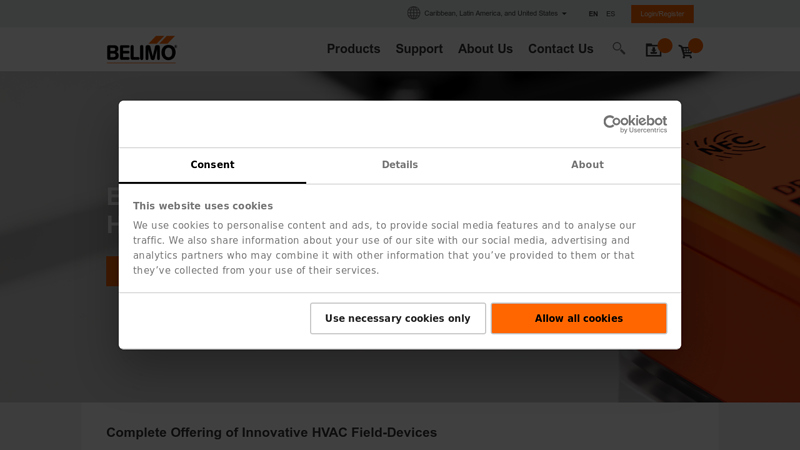Click the globe region icon

(413, 13)
